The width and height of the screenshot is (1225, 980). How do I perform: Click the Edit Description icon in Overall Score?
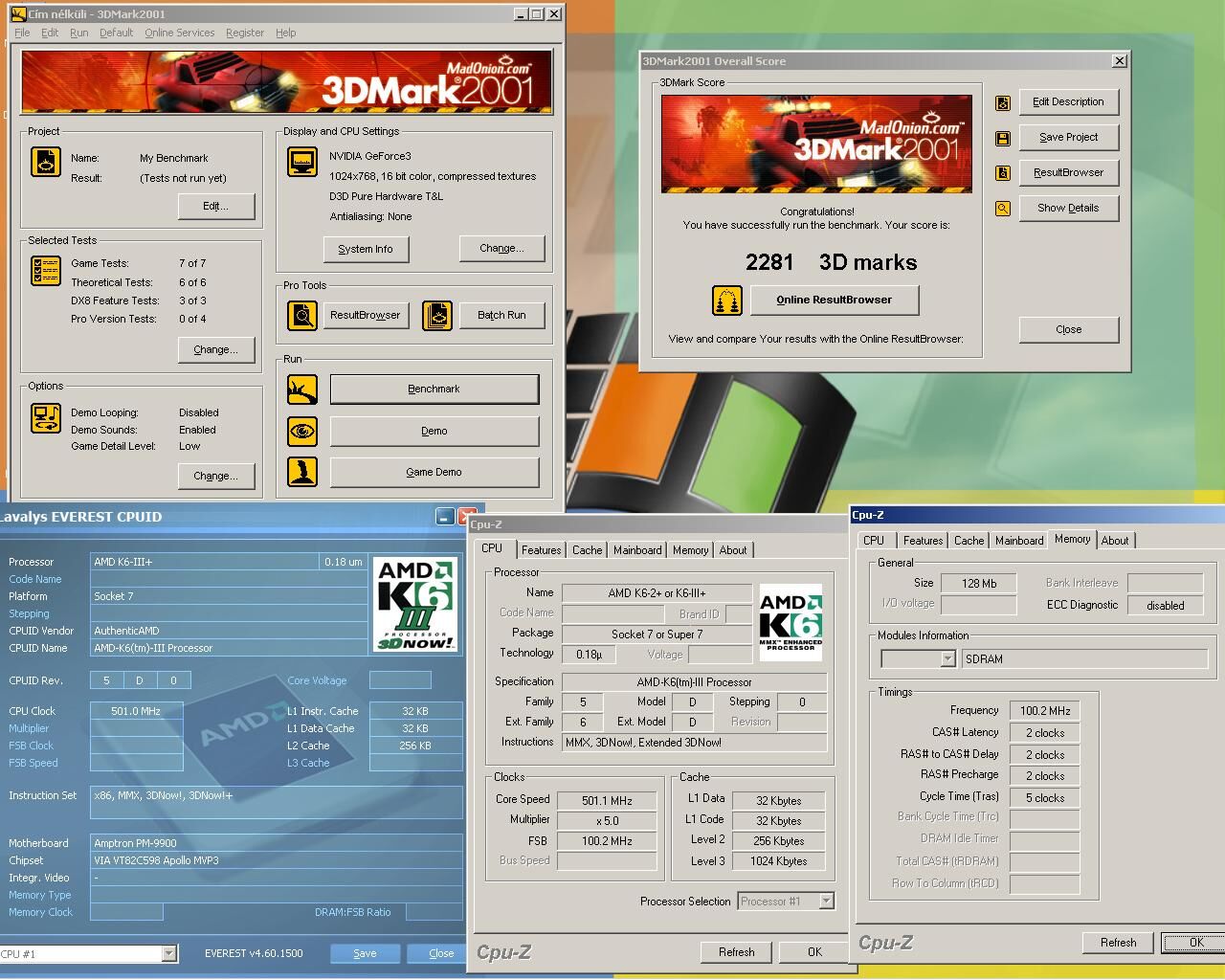click(x=1003, y=102)
